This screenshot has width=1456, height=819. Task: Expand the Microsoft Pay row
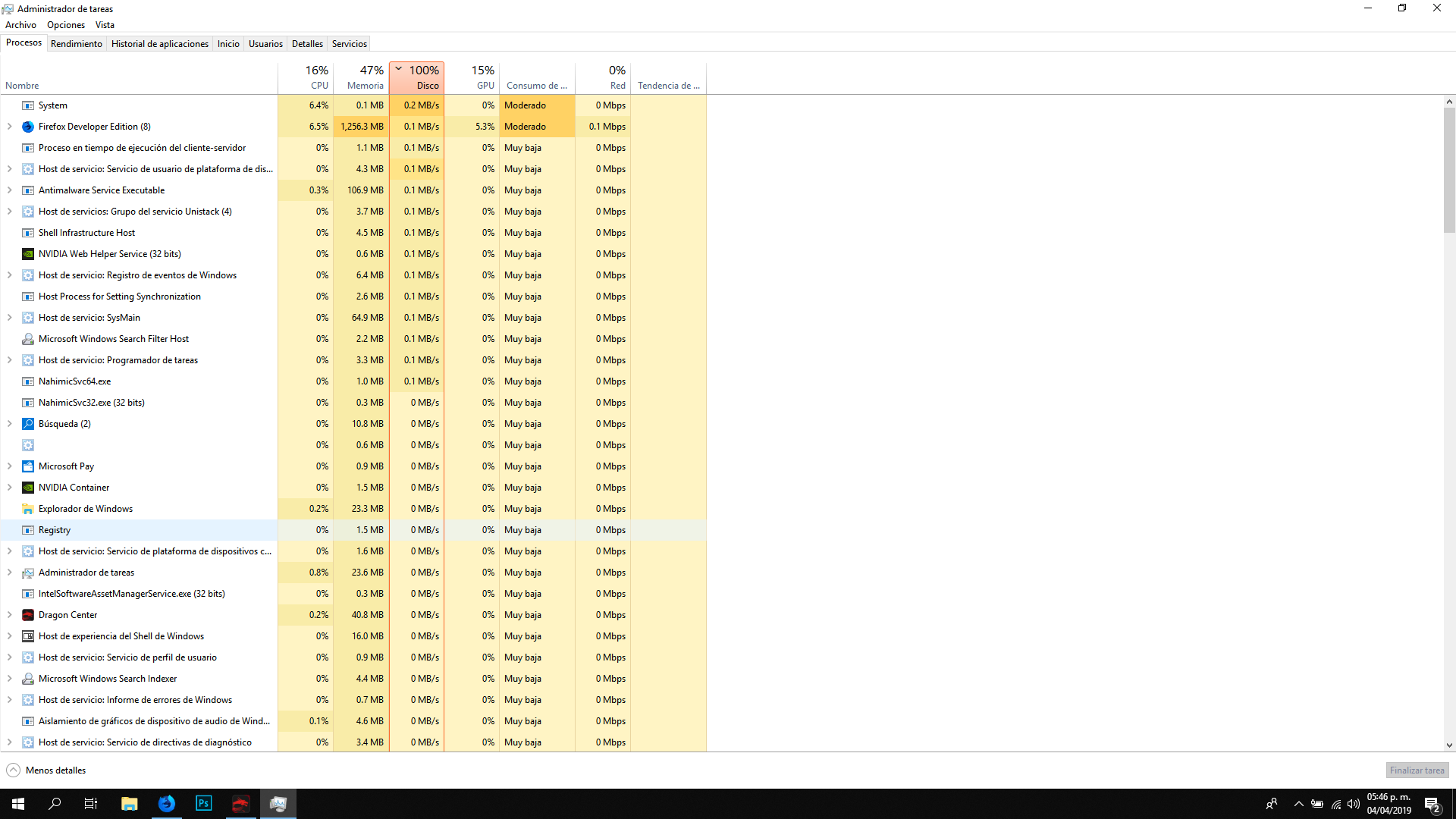pyautogui.click(x=9, y=466)
